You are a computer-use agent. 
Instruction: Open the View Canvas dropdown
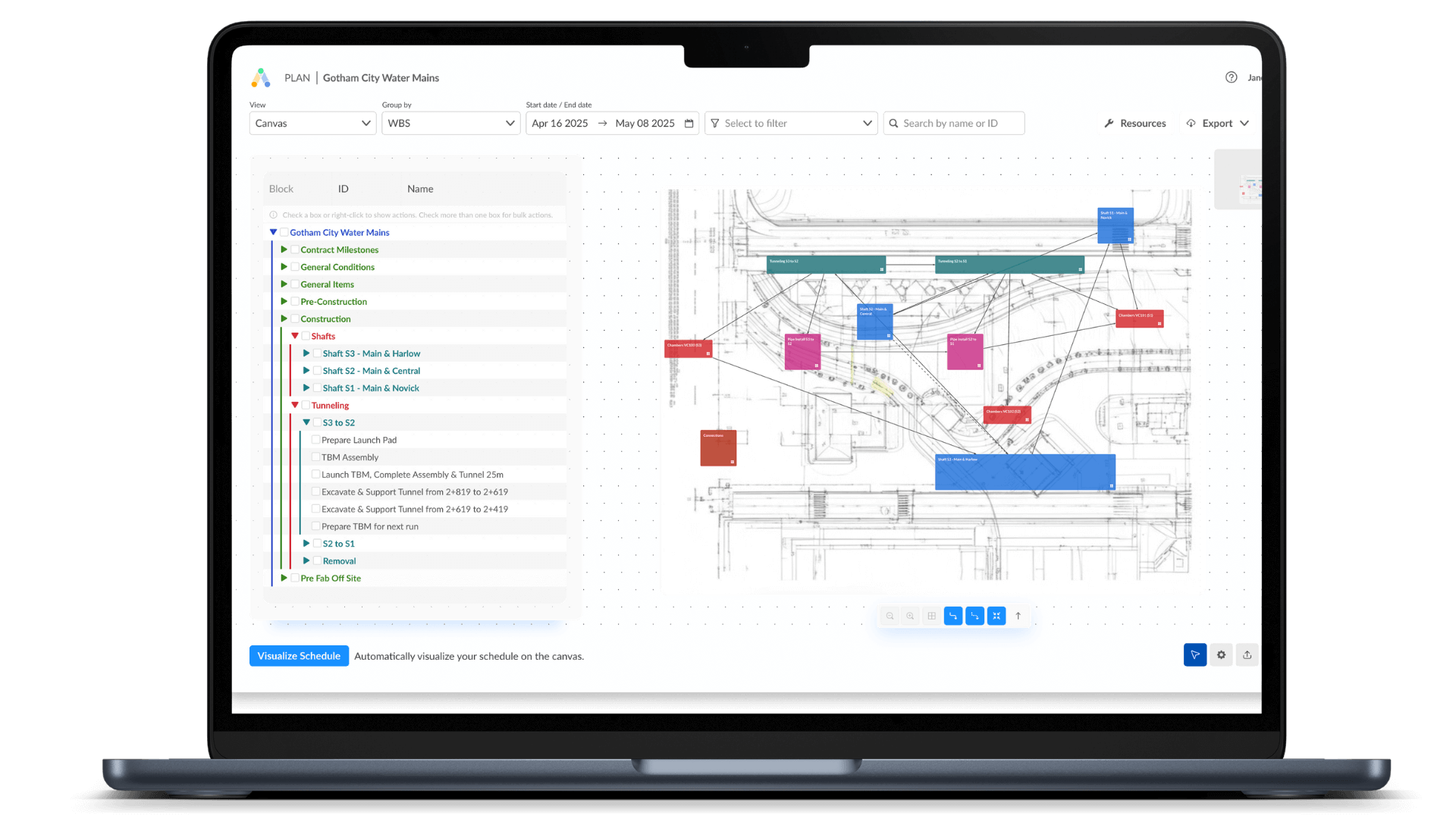click(x=312, y=124)
